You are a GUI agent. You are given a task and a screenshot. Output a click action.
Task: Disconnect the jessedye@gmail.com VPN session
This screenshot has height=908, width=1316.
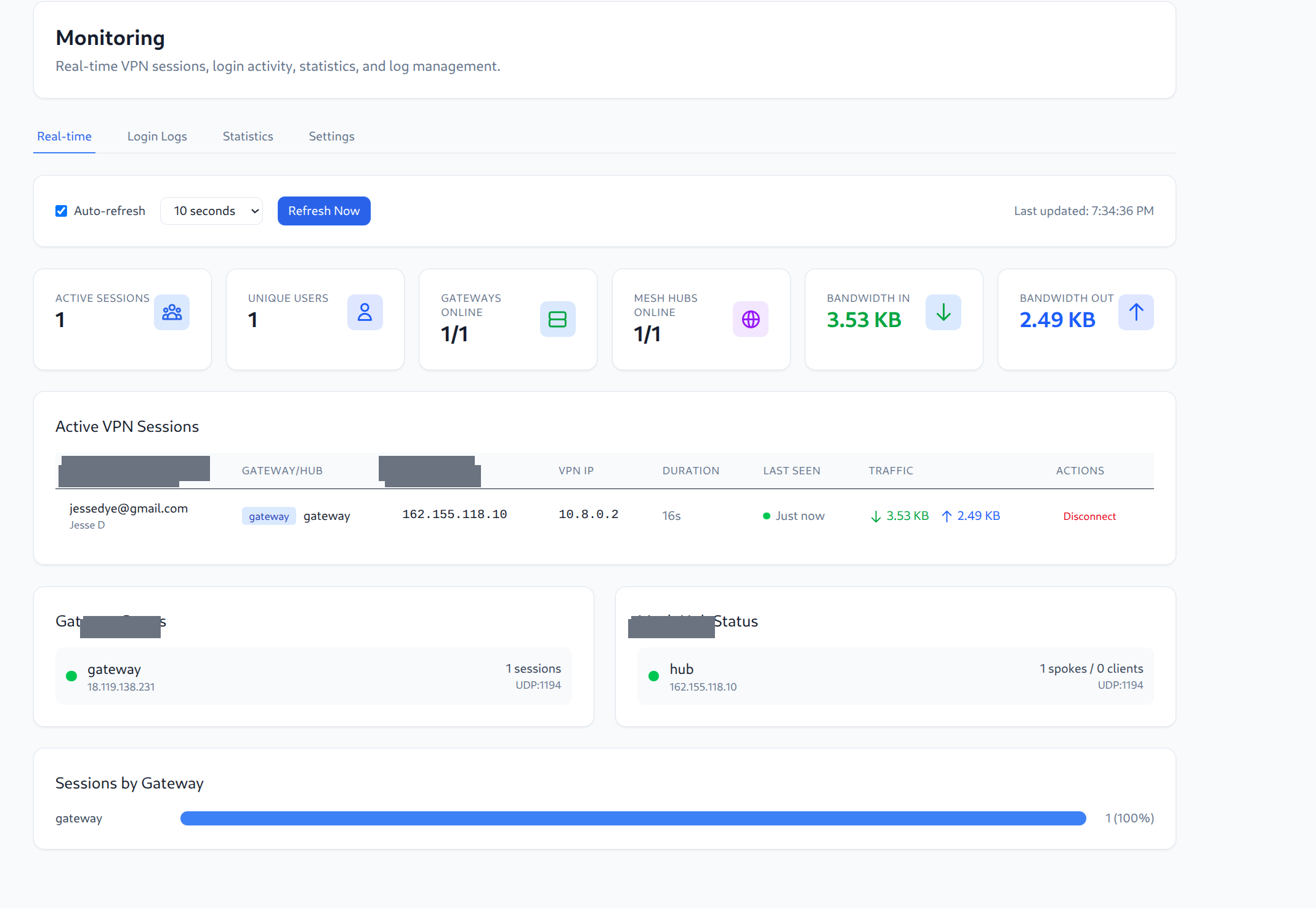[x=1089, y=516]
